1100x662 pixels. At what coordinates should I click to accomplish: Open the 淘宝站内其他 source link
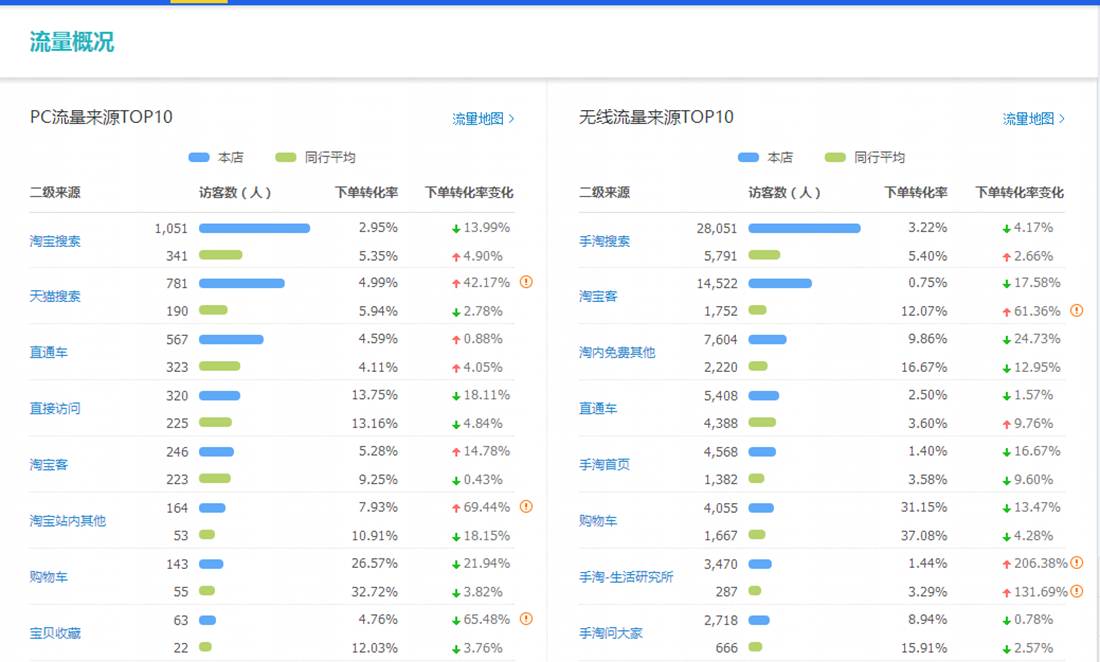[x=67, y=520]
